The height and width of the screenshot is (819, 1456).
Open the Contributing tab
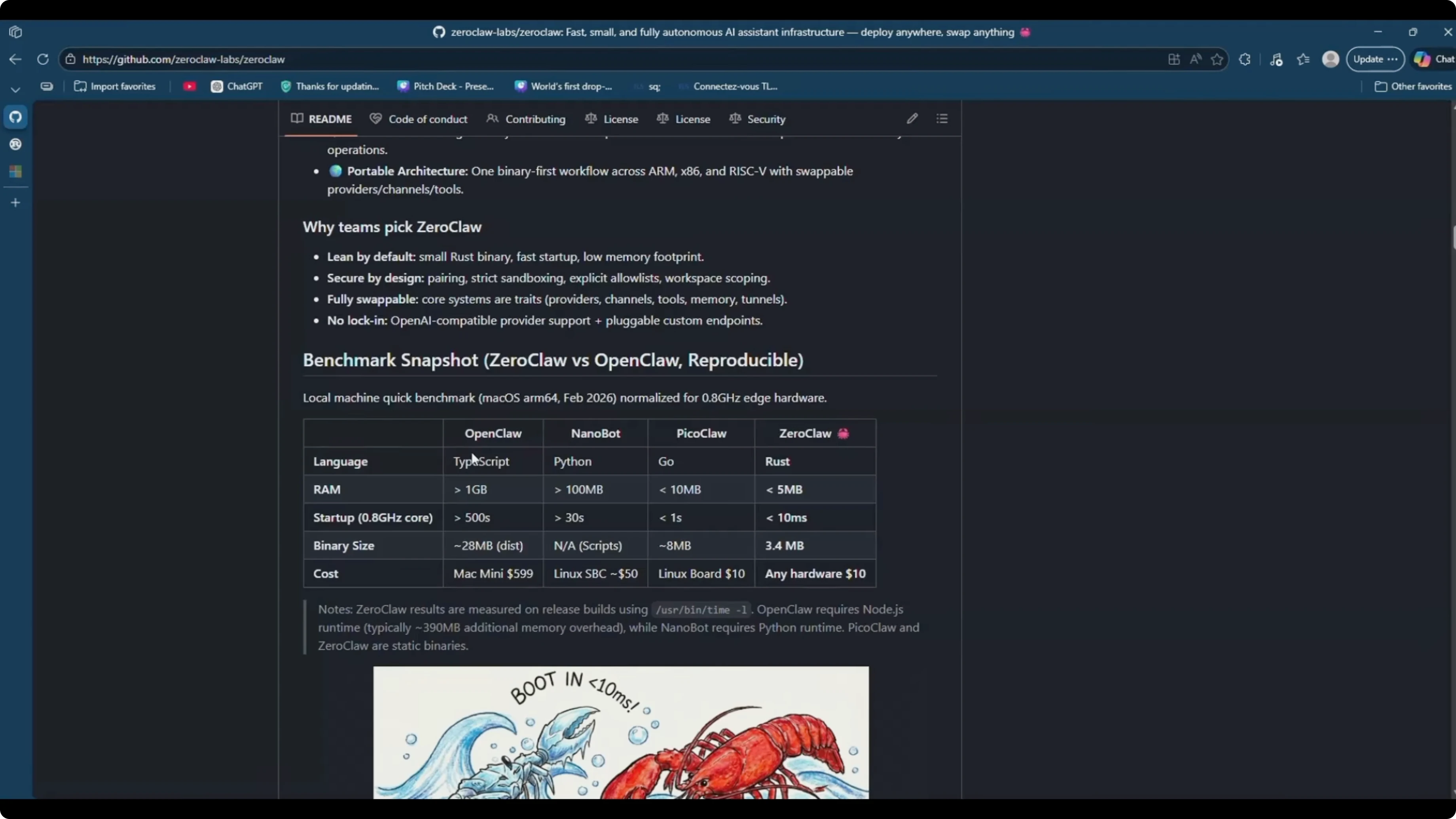click(526, 119)
